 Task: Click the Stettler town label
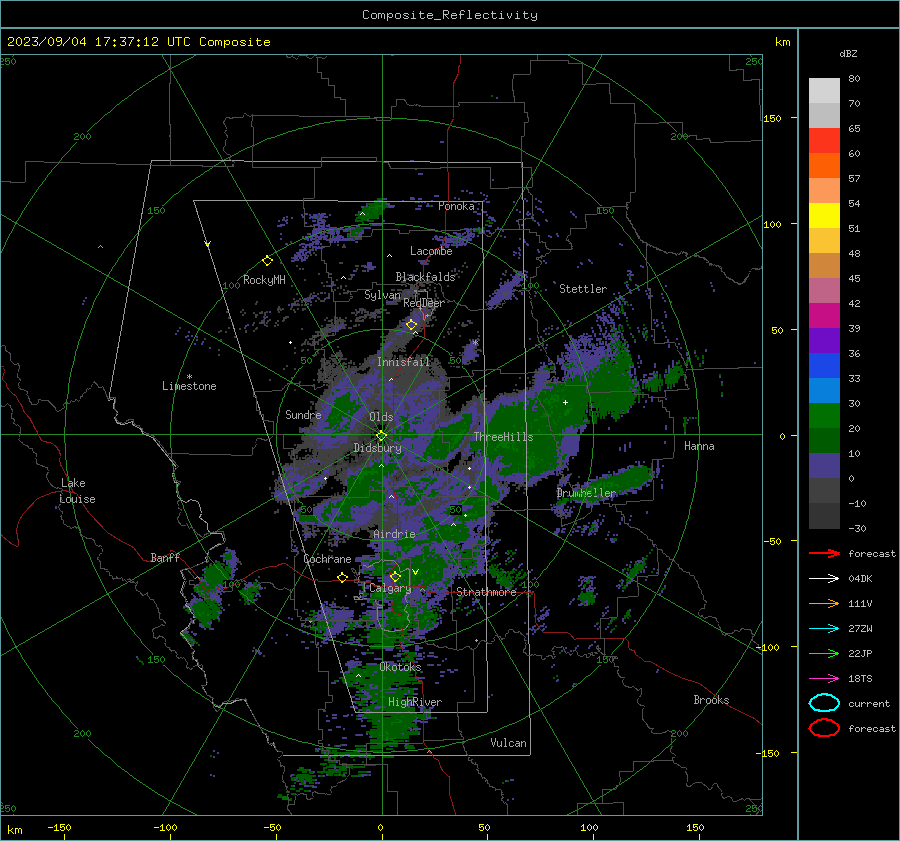583,289
